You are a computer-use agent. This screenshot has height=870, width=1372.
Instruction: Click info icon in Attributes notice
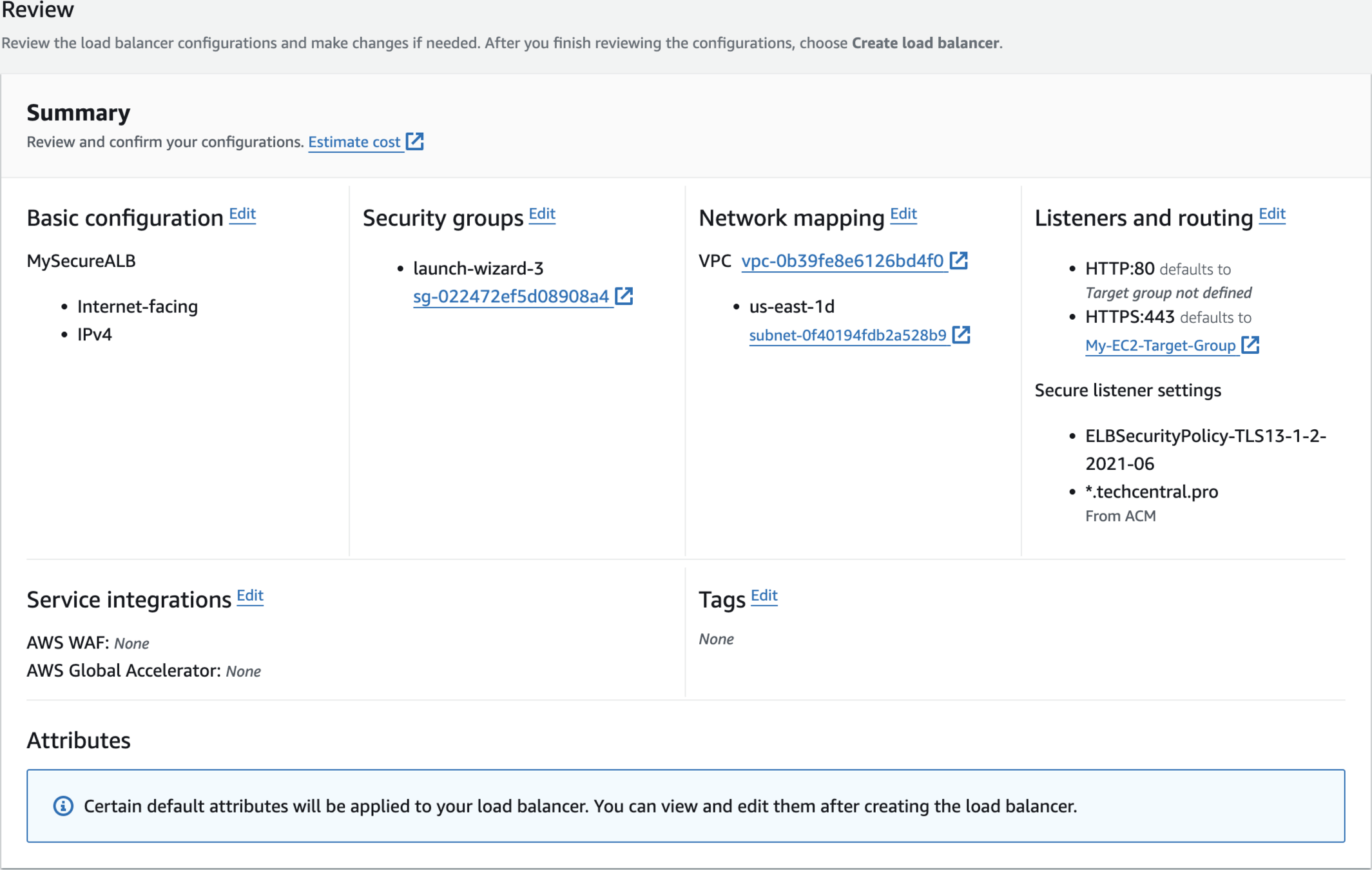(x=63, y=806)
